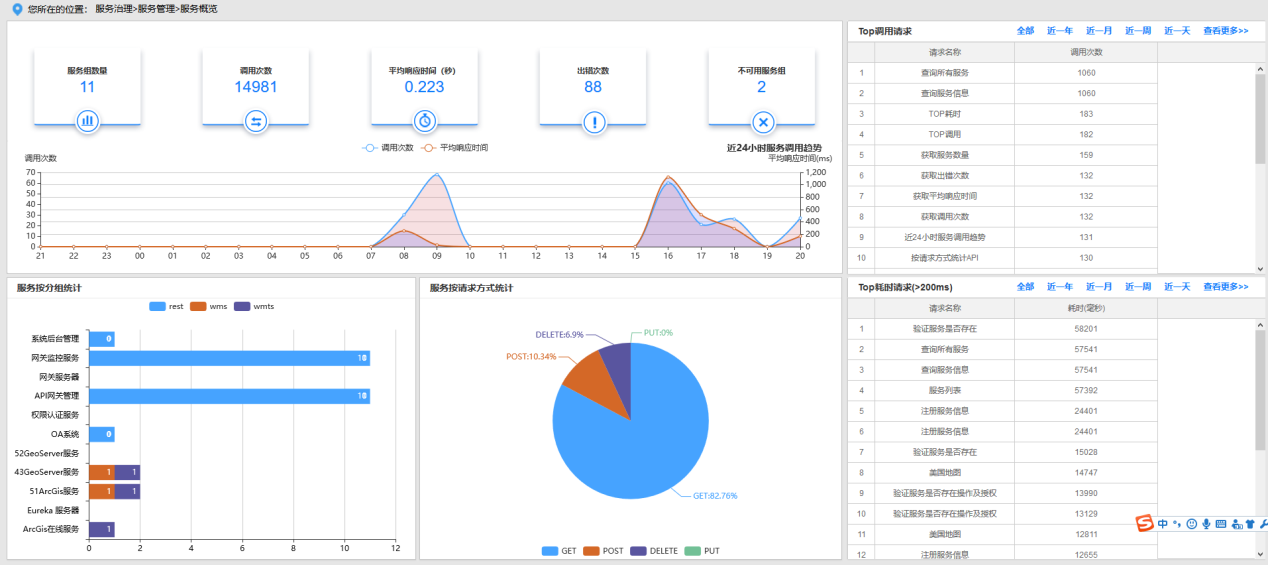Image resolution: width=1268 pixels, height=565 pixels.
Task: Select 近一周 in Top调用请求 panel
Action: (1138, 31)
